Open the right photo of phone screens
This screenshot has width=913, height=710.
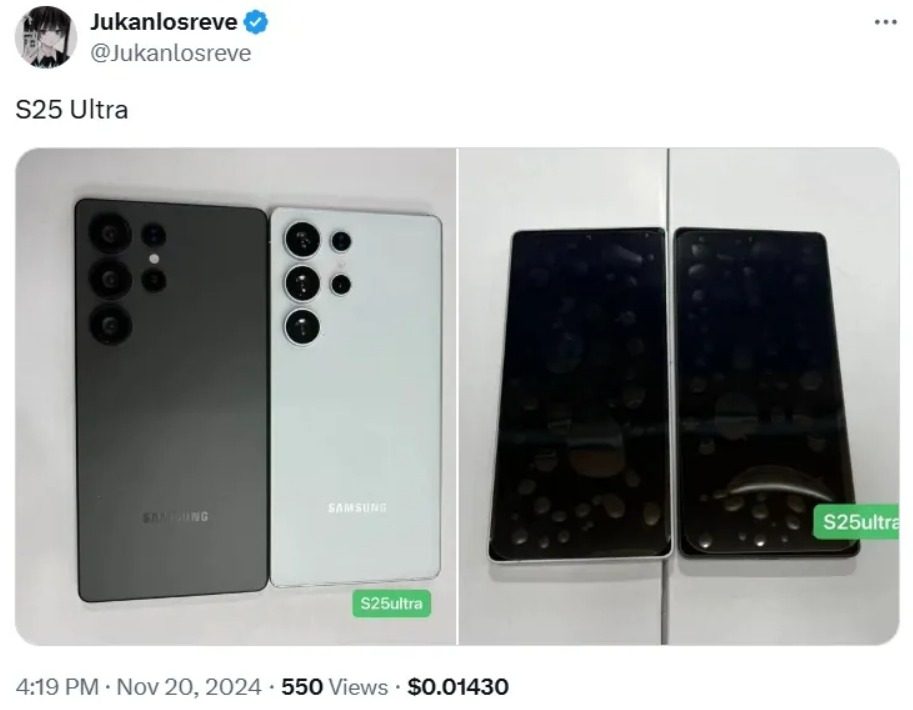[x=679, y=396]
